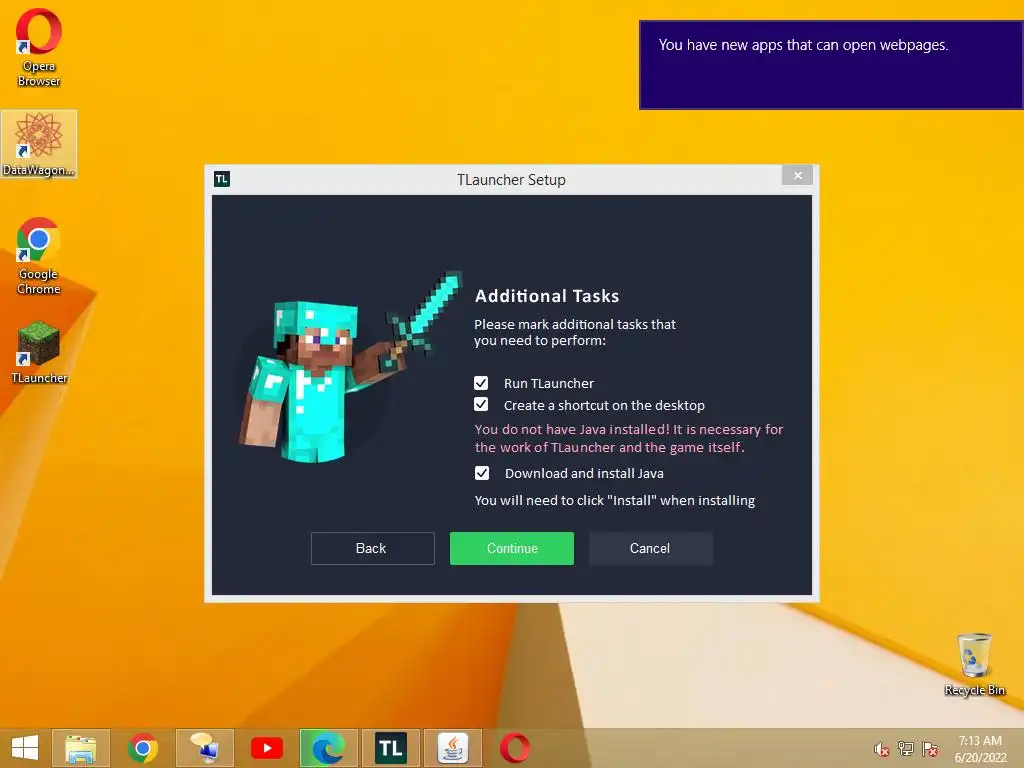The image size is (1024, 768).
Task: Open File Explorer from taskbar
Action: [81, 748]
